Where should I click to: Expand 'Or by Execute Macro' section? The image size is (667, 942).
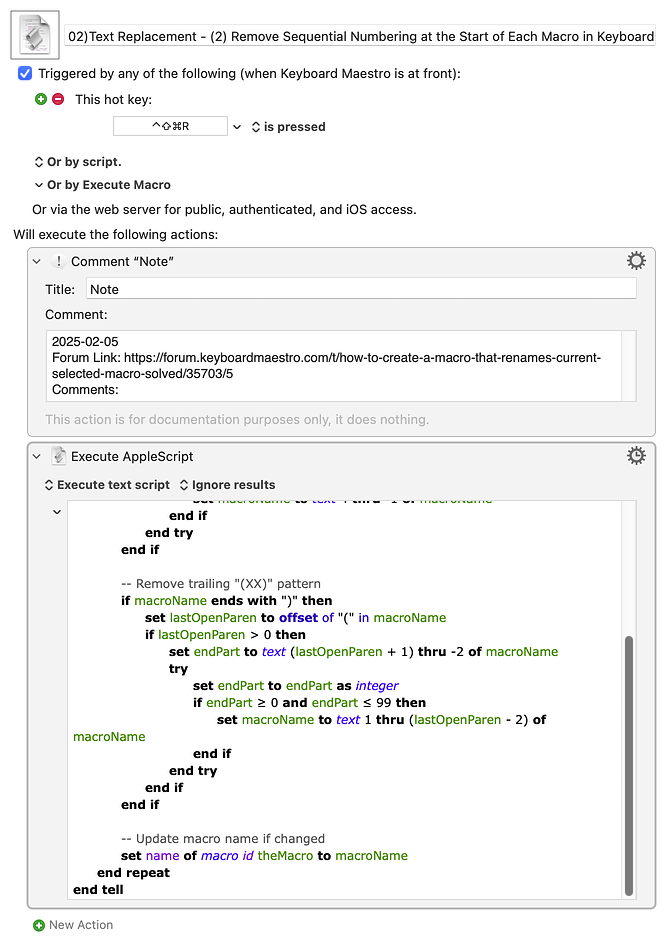(103, 185)
